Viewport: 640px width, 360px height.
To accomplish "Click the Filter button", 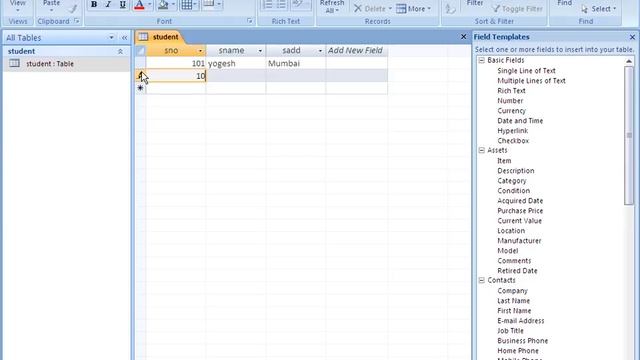I will 475,4.
